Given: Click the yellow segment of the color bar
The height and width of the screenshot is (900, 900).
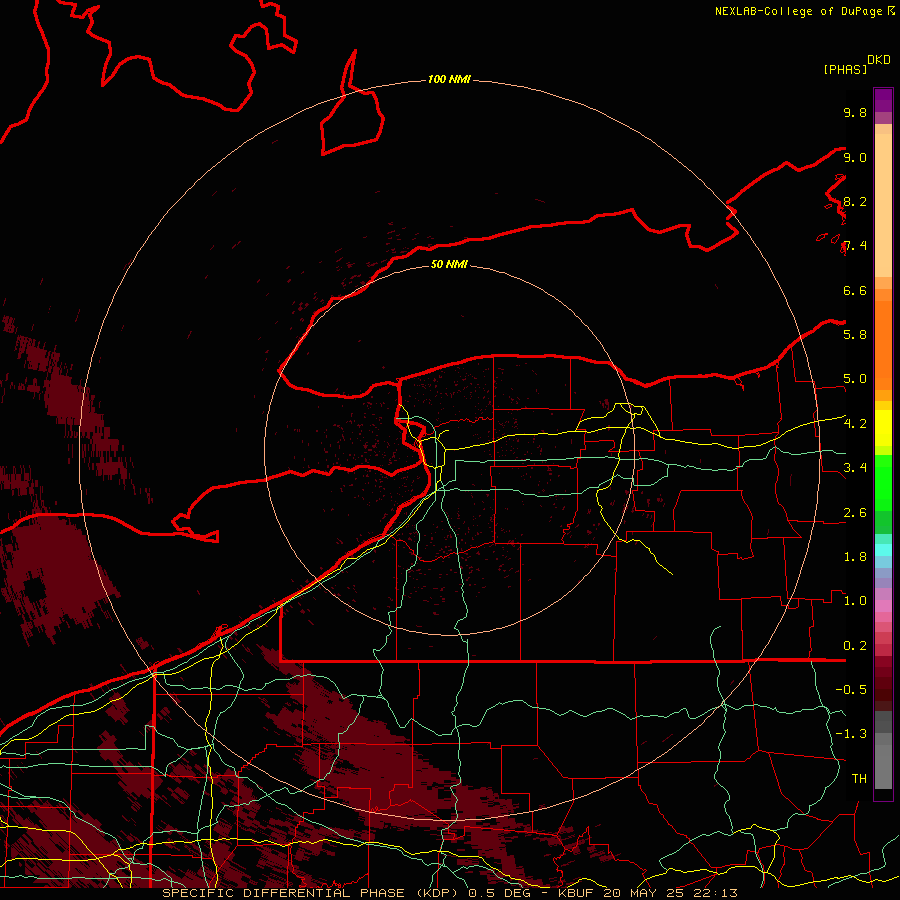Looking at the screenshot, I should pos(883,428).
